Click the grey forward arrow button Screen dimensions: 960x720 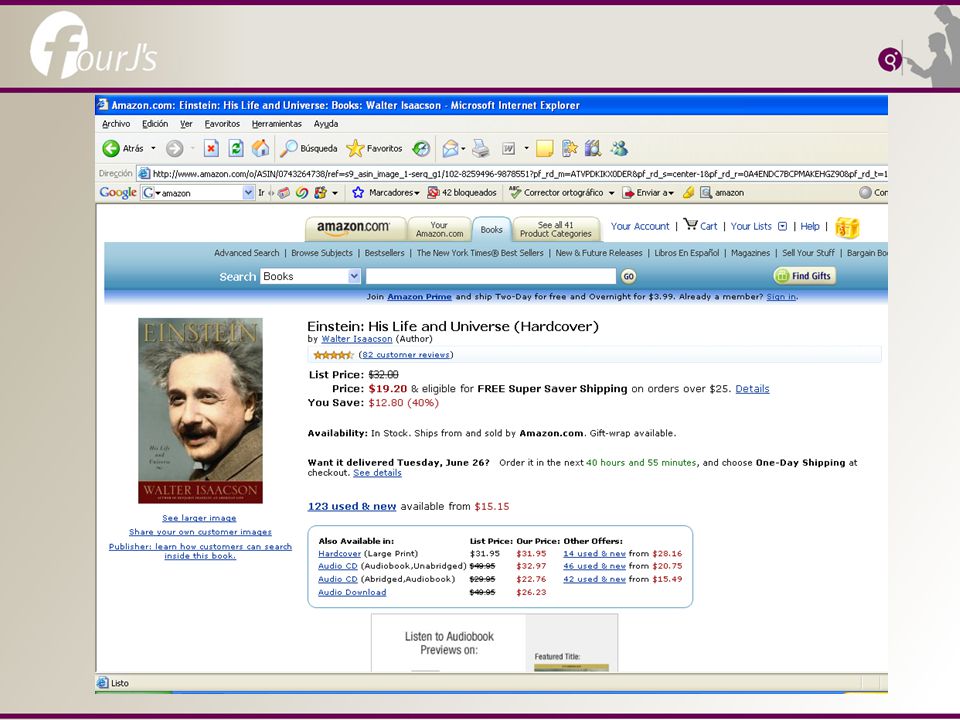[174, 148]
